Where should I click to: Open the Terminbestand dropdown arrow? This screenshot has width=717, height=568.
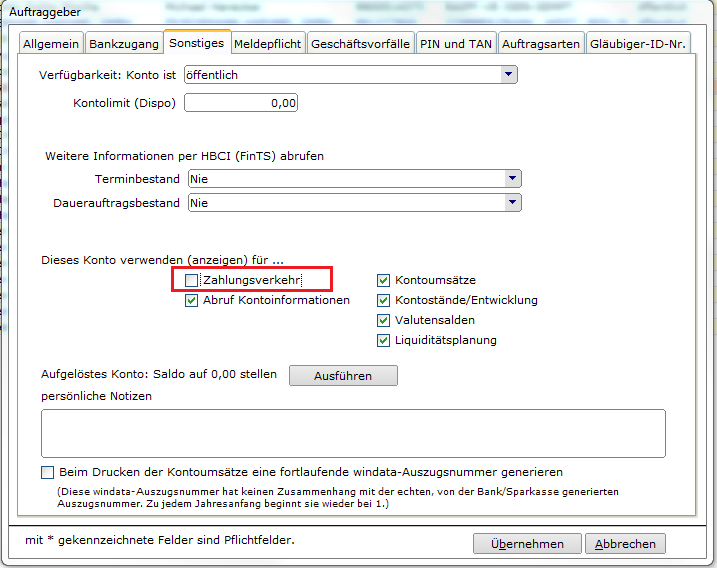(x=513, y=178)
